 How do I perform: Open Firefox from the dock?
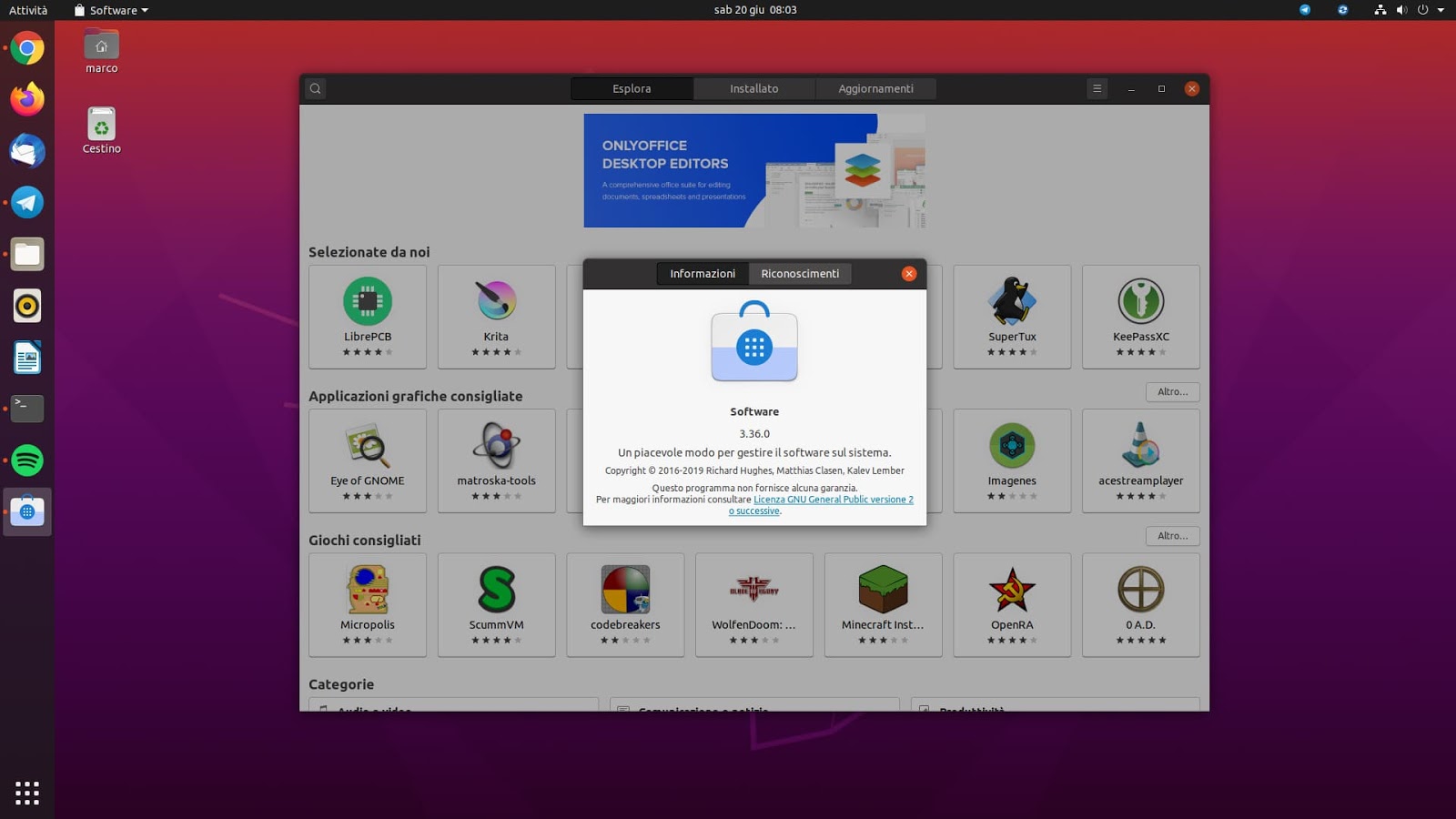point(26,100)
